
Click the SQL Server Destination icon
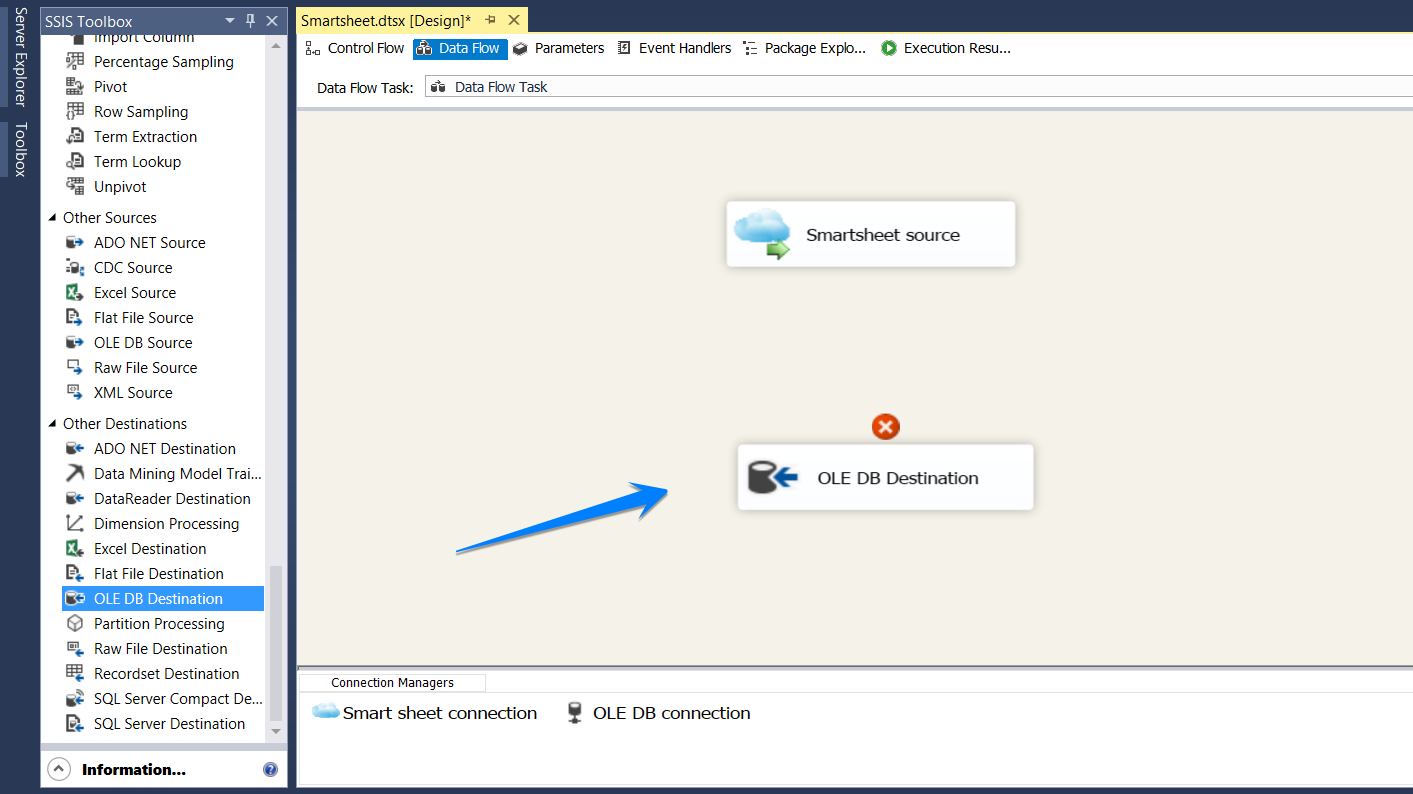pyautogui.click(x=75, y=723)
